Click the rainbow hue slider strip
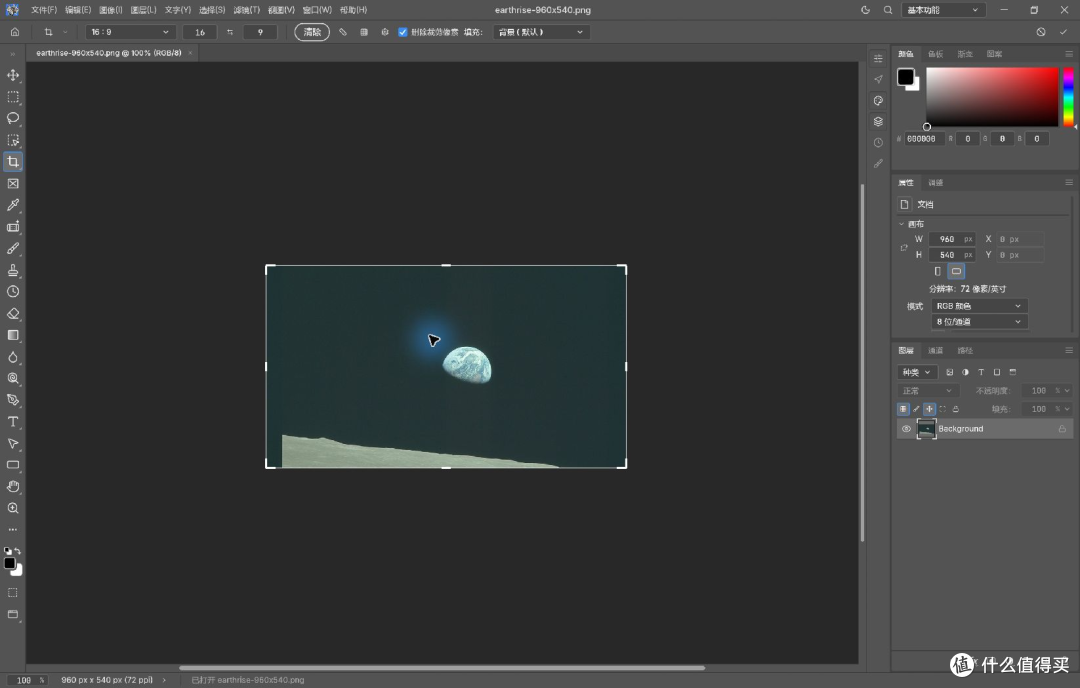The width and height of the screenshot is (1080, 688). click(1068, 96)
